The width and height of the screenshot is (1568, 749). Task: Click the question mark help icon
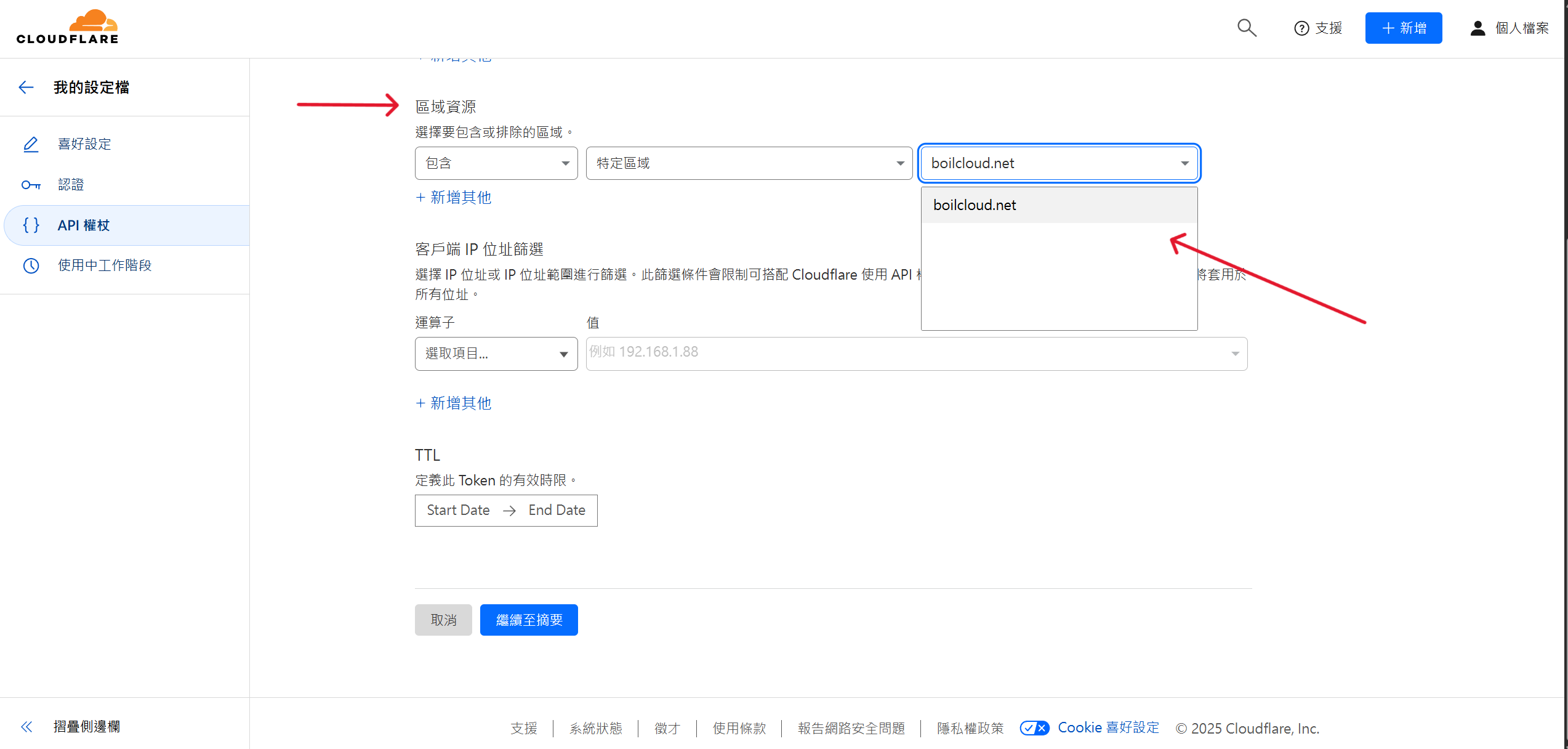[1301, 28]
